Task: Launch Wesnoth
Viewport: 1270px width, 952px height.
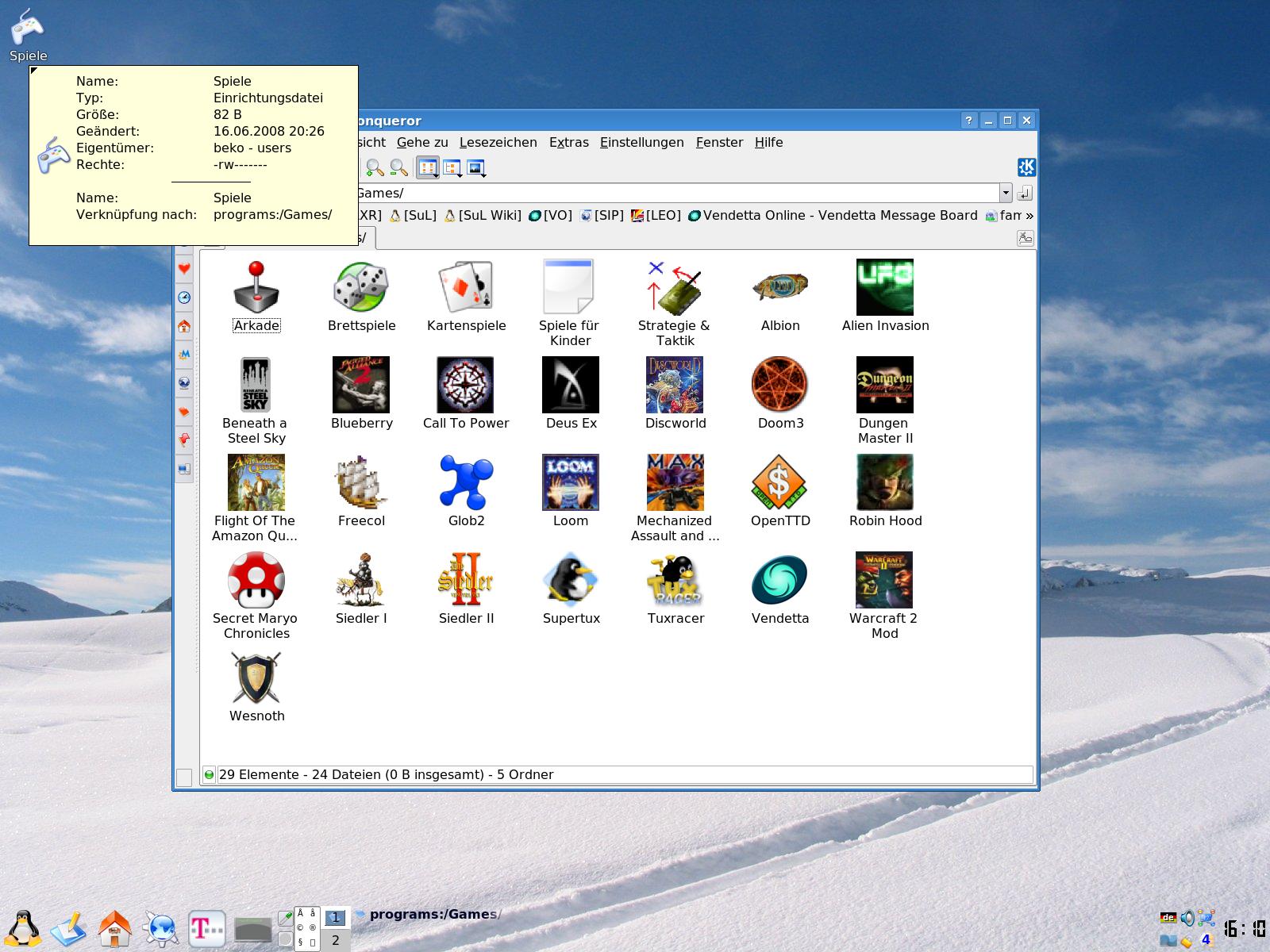Action: tap(256, 686)
